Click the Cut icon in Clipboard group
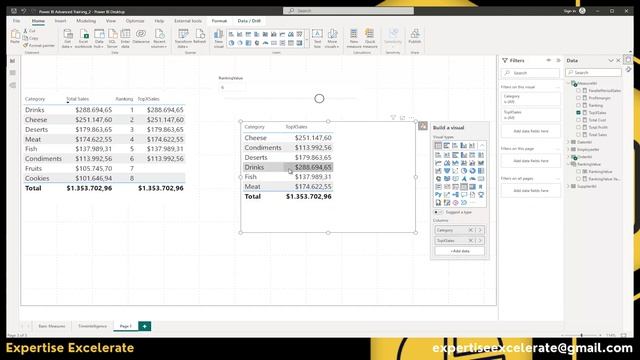This screenshot has height=360, width=640. tap(26, 31)
